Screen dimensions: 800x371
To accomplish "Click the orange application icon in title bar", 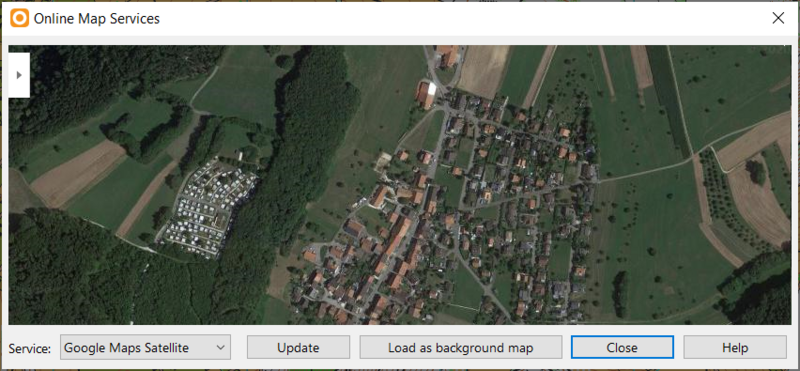I will [x=19, y=18].
